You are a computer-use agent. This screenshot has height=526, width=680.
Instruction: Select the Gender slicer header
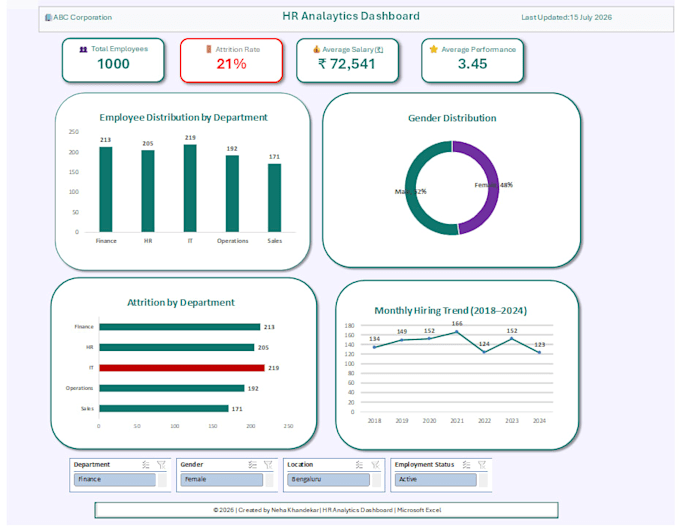(192, 465)
